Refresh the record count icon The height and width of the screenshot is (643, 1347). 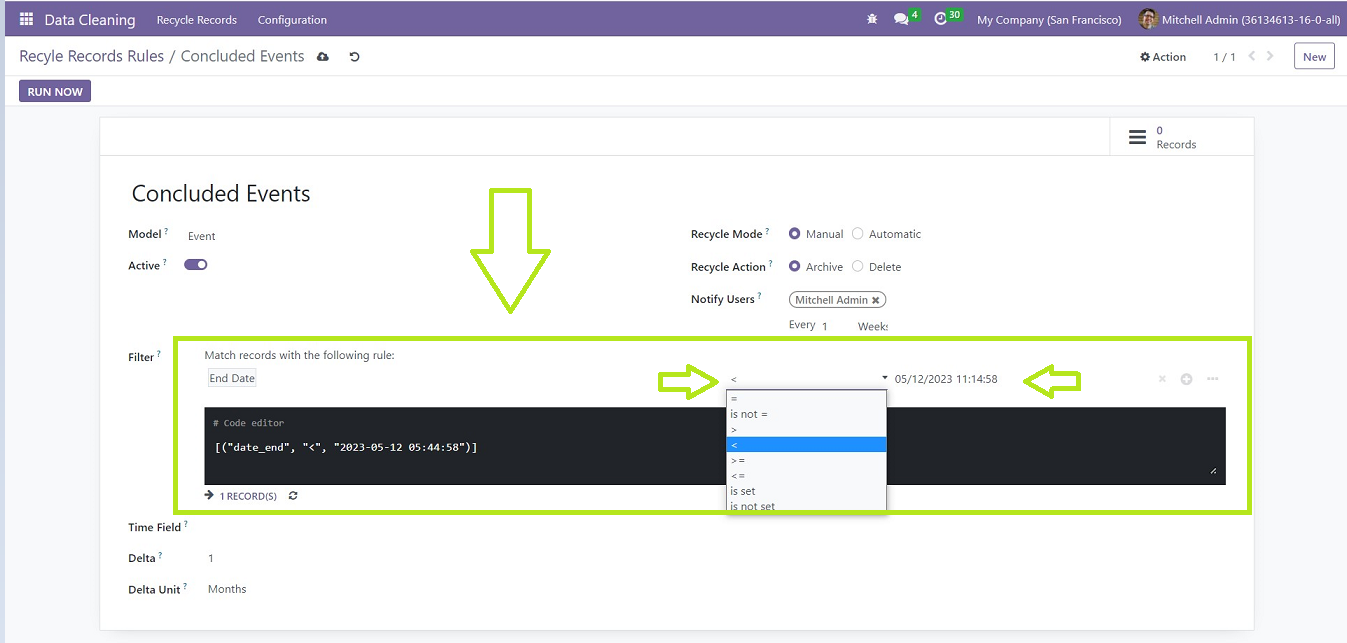click(292, 496)
